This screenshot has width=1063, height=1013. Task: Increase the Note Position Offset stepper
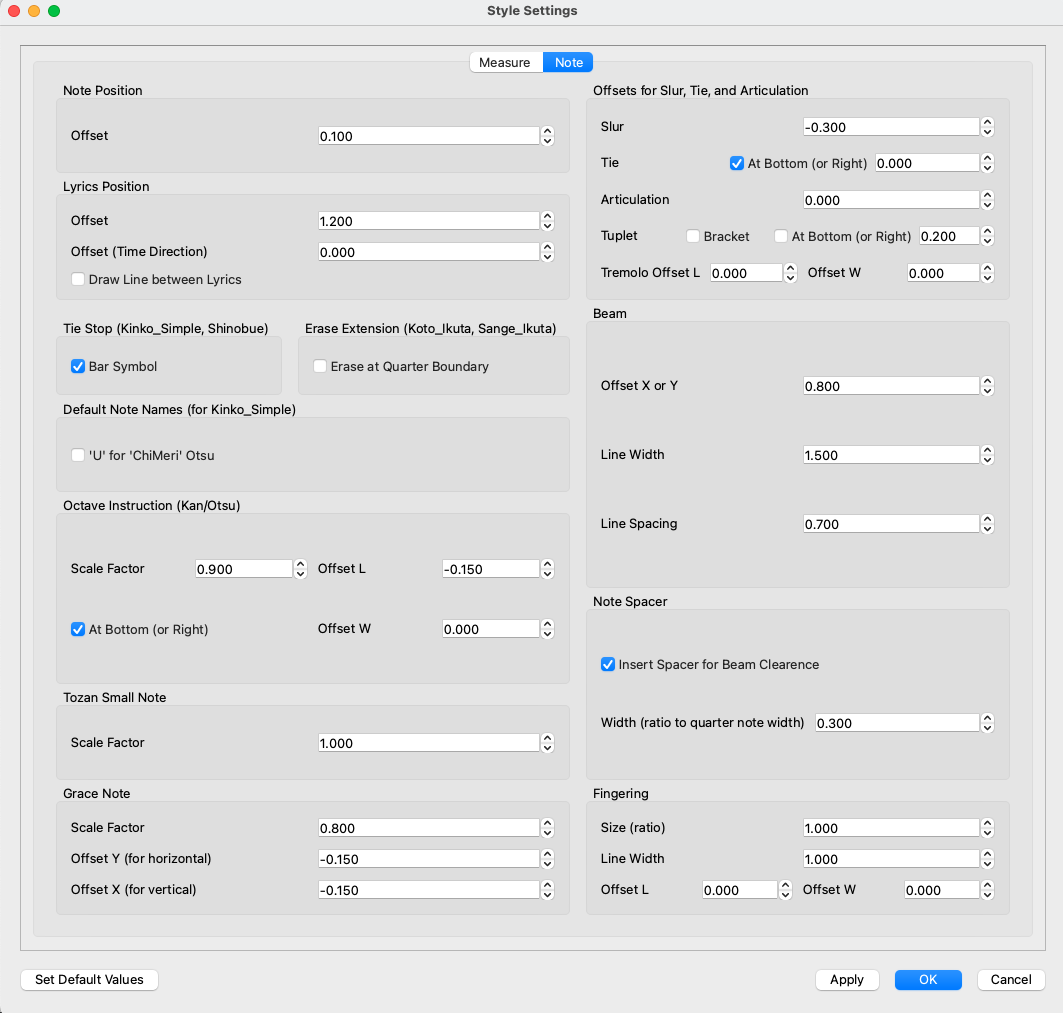pos(547,131)
